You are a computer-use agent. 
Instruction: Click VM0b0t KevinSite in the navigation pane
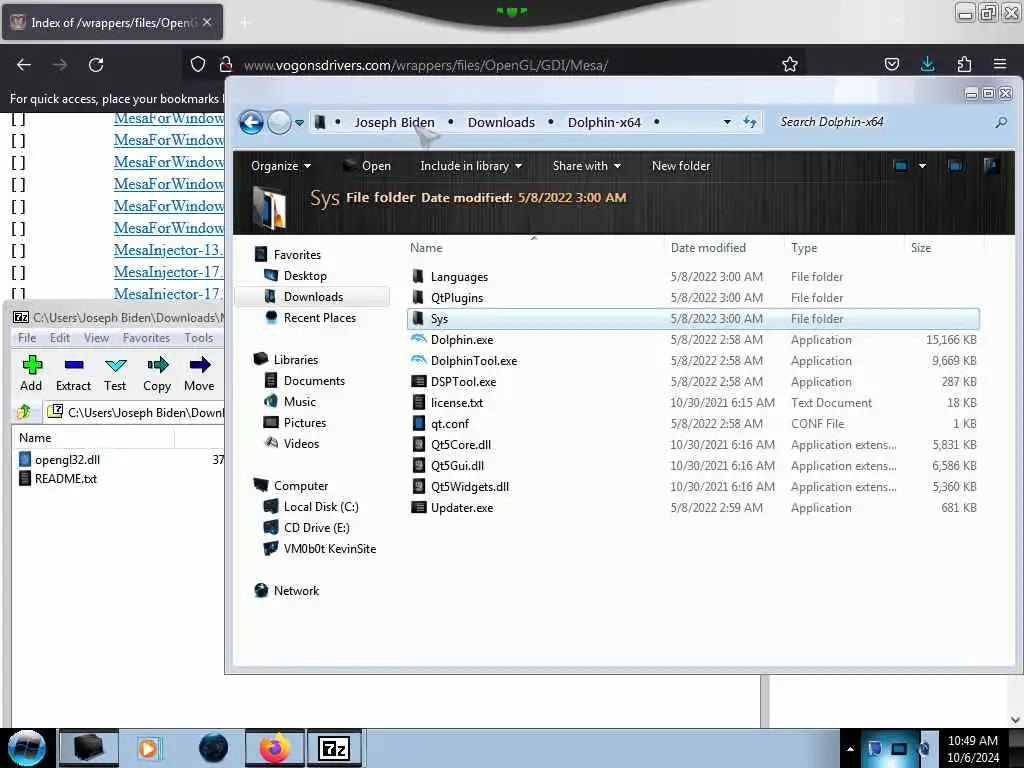click(x=330, y=549)
